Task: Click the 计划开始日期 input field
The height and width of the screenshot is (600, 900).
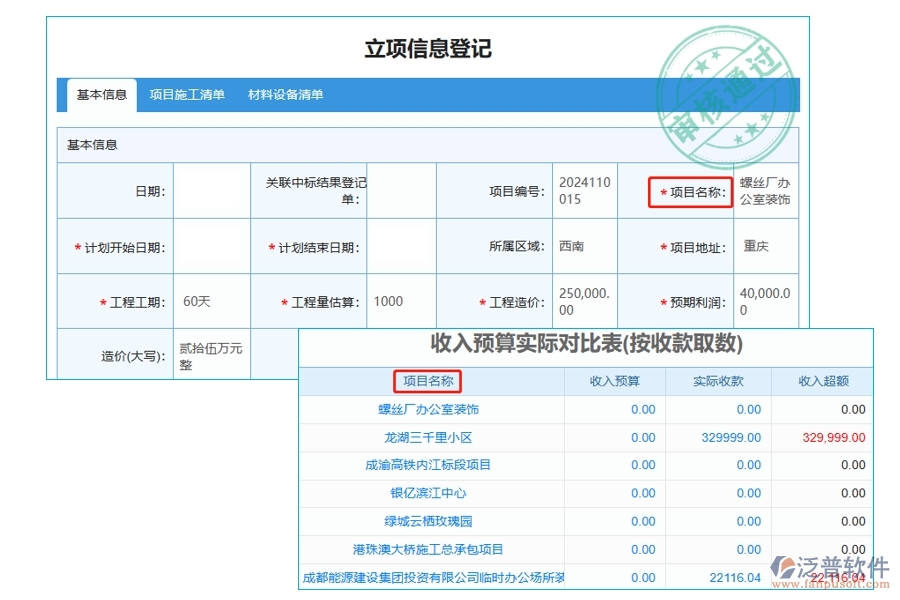Action: (x=210, y=246)
